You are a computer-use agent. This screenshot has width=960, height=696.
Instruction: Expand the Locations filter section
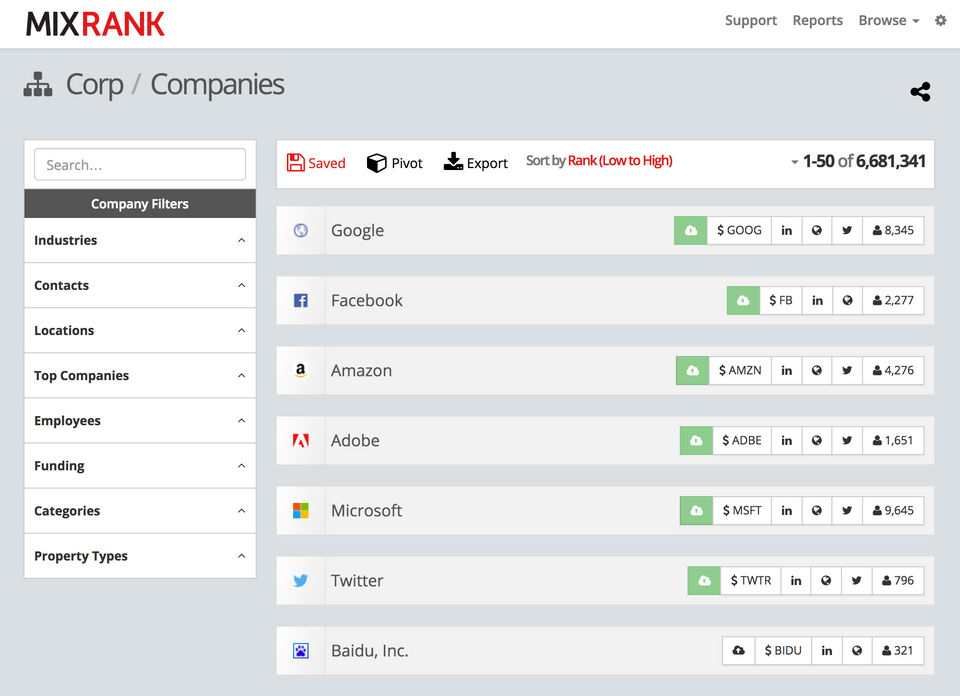click(140, 331)
